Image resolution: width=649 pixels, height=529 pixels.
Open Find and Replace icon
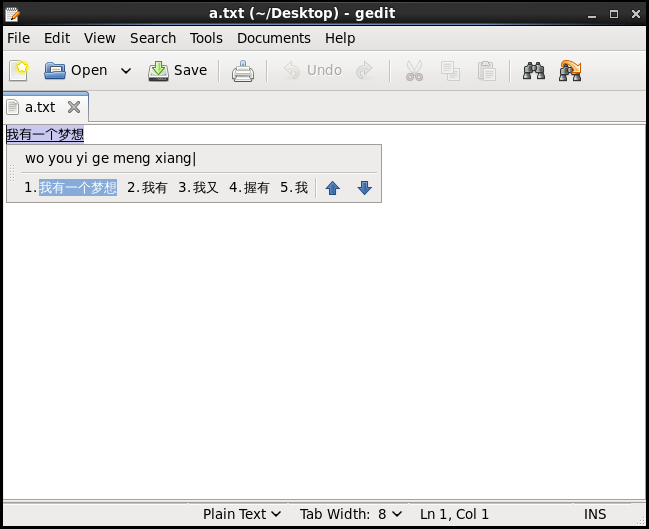coord(570,71)
